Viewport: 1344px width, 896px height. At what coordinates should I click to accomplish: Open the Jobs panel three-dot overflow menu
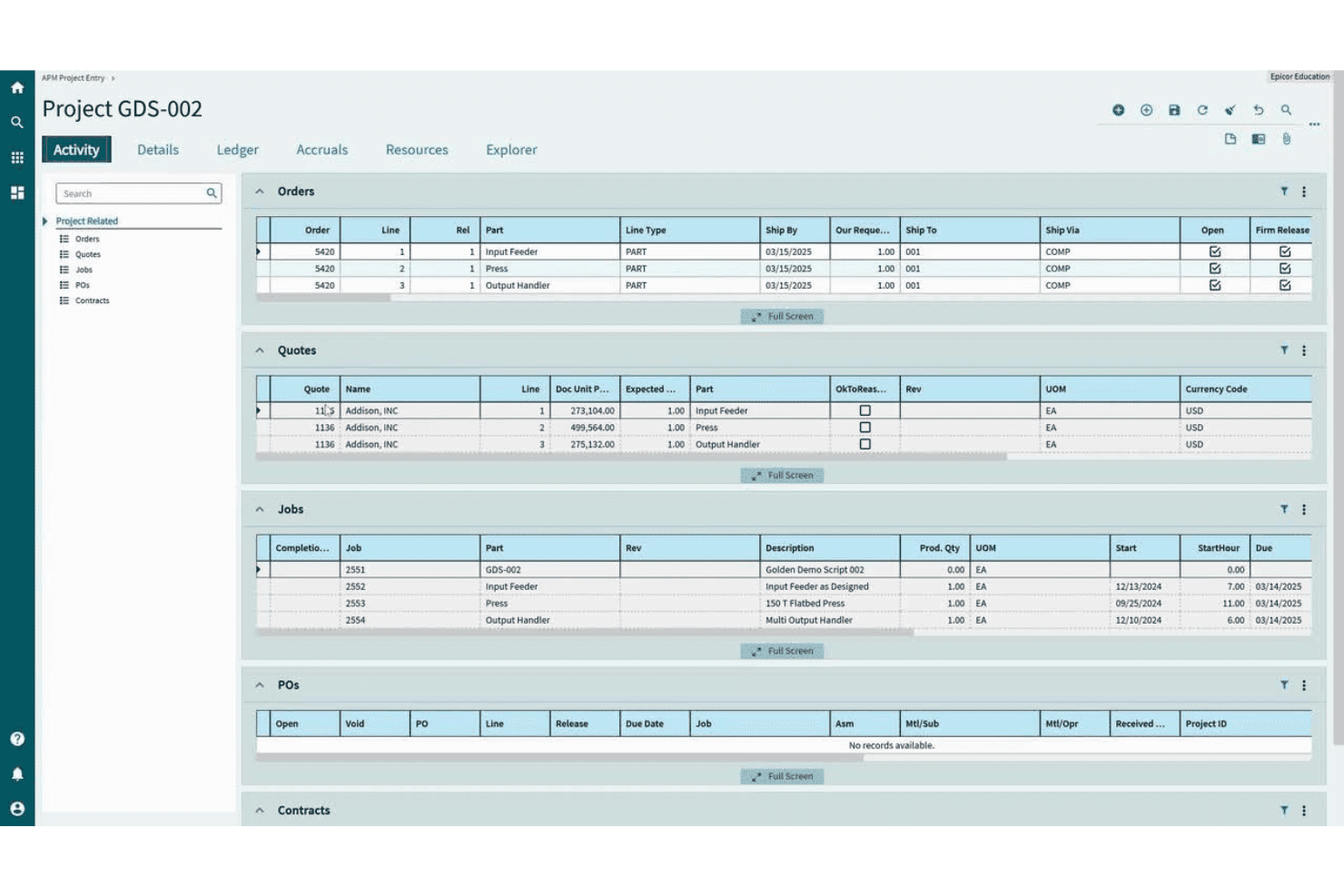tap(1304, 510)
